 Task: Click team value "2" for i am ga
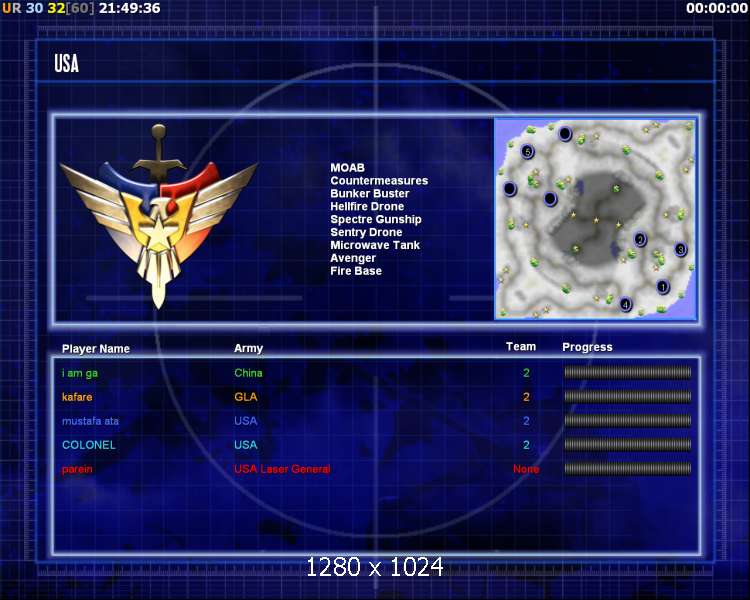pyautogui.click(x=526, y=373)
